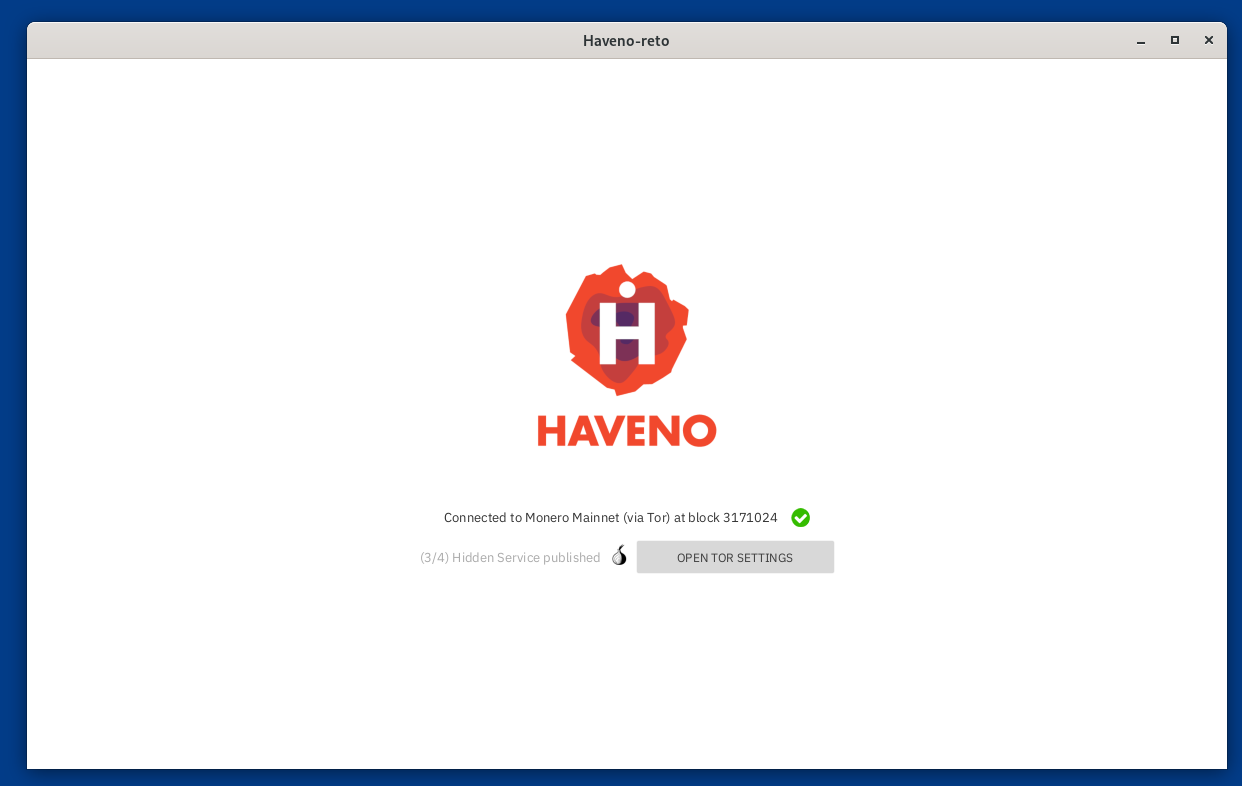The height and width of the screenshot is (786, 1242).
Task: Click the green connection checkmark icon
Action: point(800,517)
